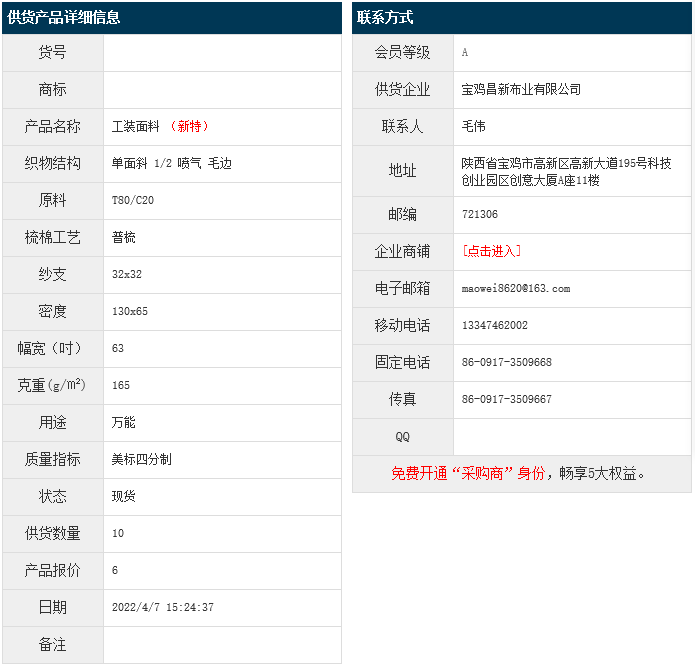Select the raw material value T80/C20
695x667 pixels.
[x=133, y=200]
